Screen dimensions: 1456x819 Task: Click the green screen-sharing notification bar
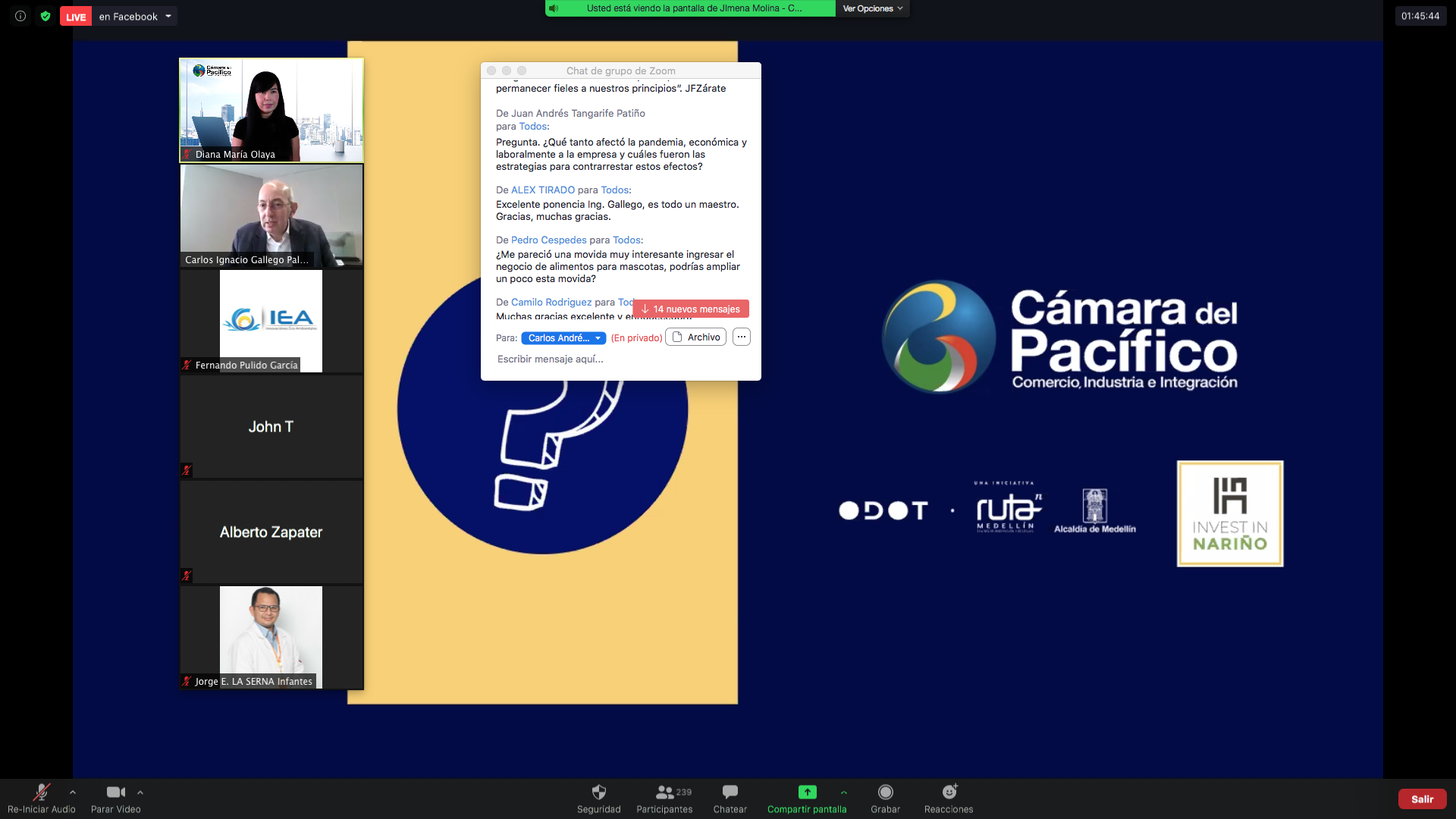point(690,8)
